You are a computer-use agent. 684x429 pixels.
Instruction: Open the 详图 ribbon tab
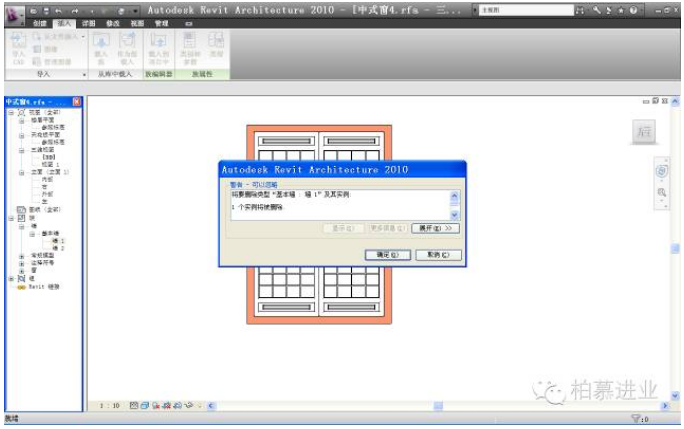(x=89, y=24)
